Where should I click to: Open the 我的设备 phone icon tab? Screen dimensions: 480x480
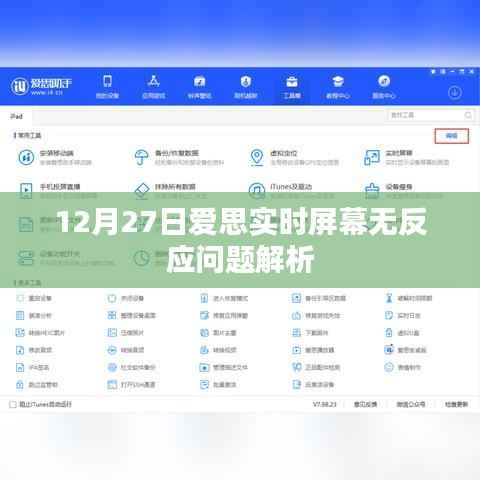point(107,87)
